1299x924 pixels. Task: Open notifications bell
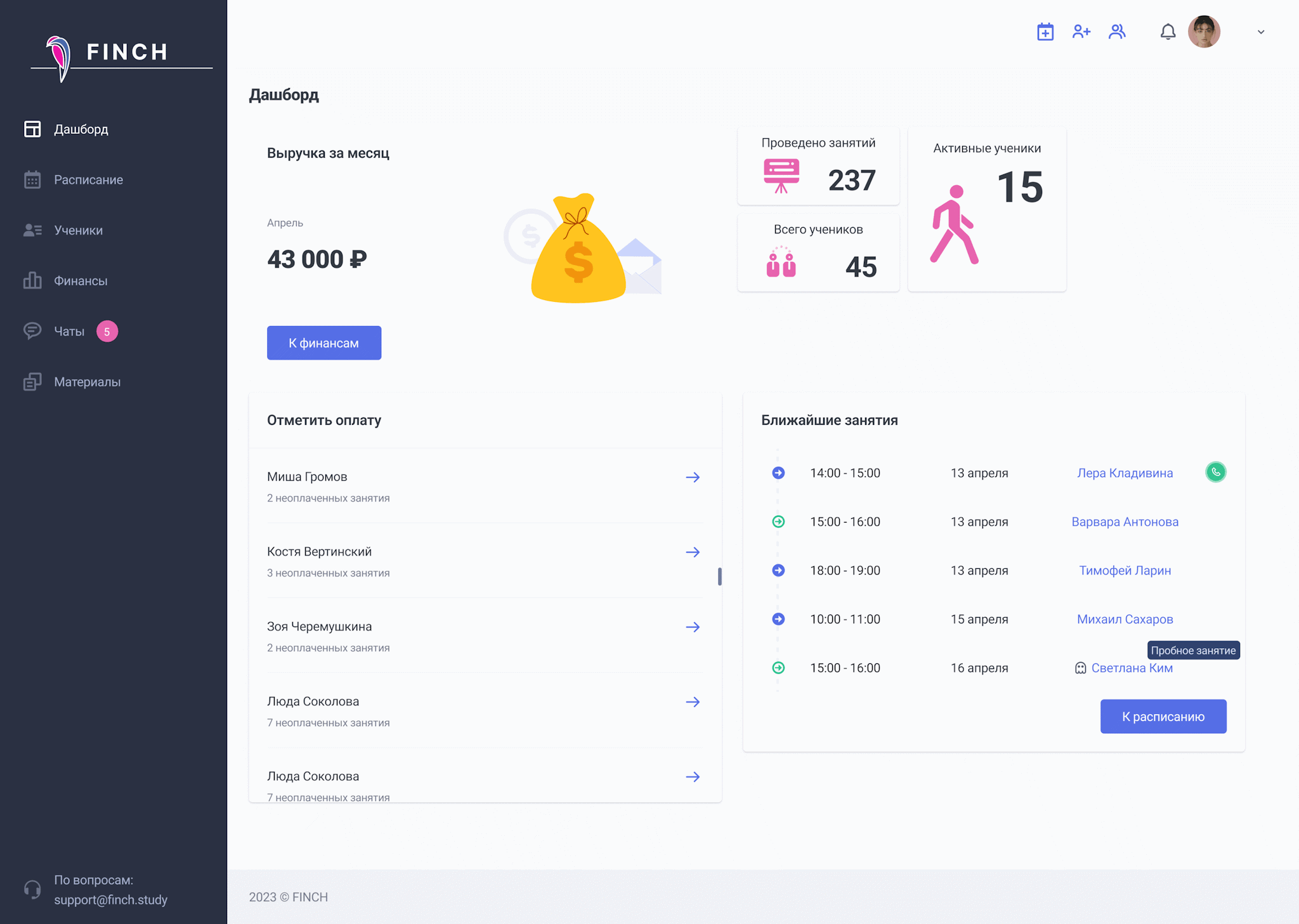pos(1168,32)
